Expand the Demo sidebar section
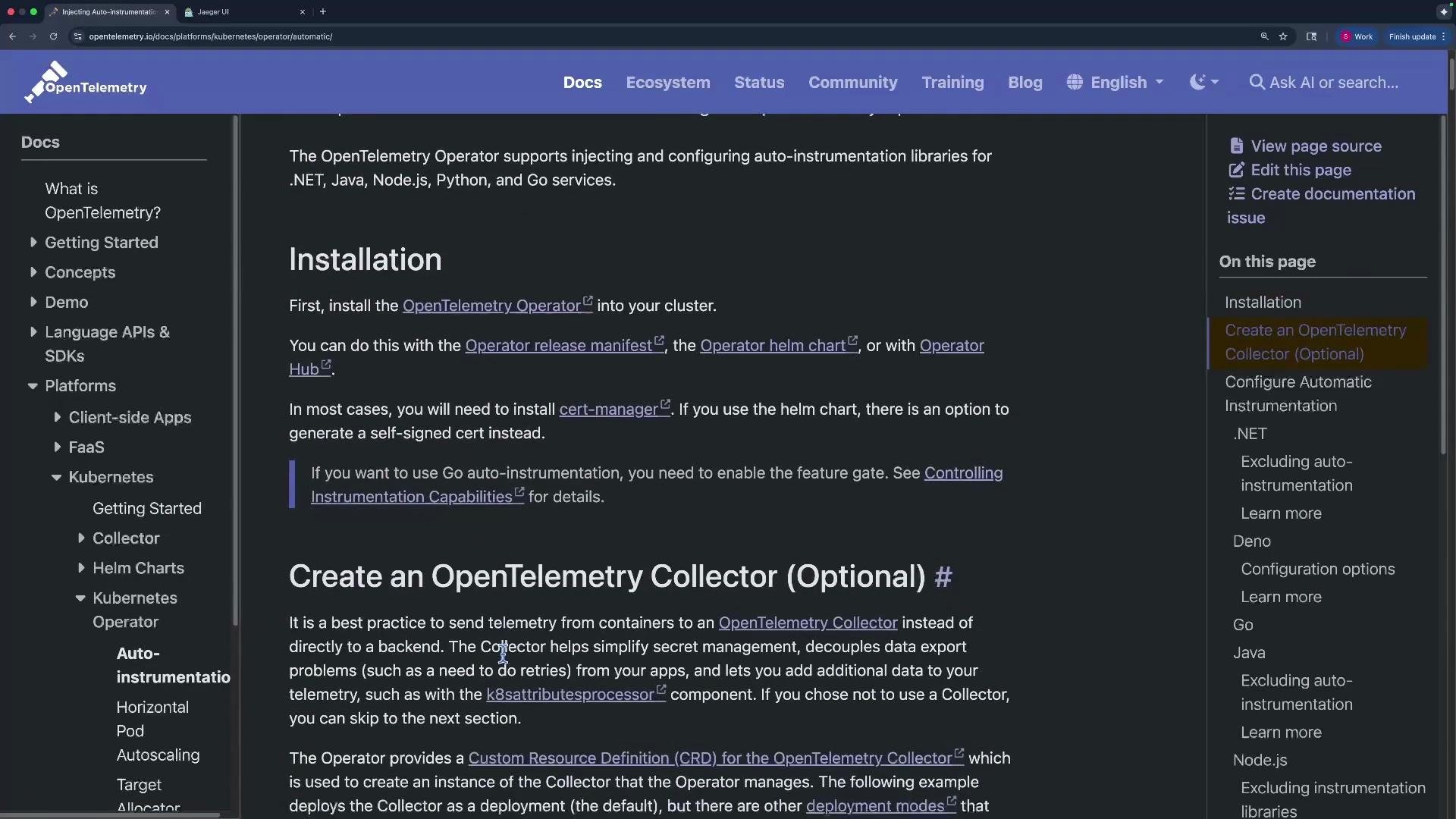 pyautogui.click(x=33, y=302)
